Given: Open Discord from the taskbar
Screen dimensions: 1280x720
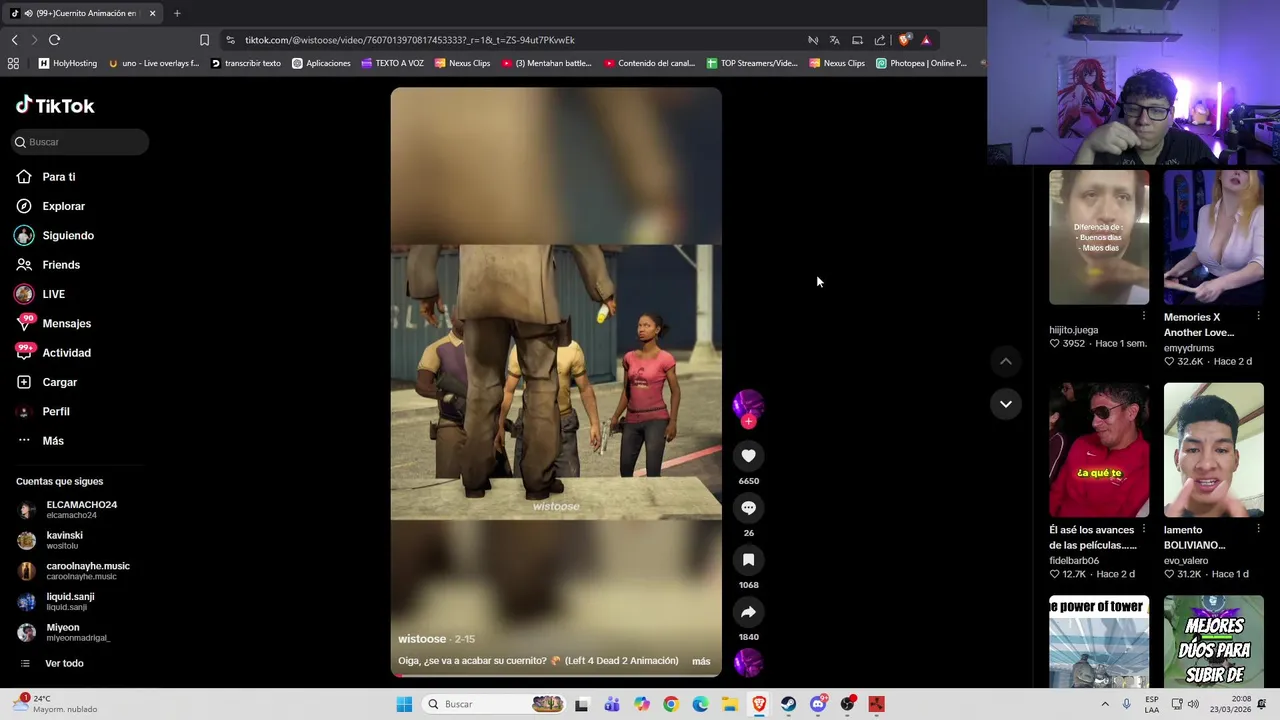Looking at the screenshot, I should click(818, 704).
